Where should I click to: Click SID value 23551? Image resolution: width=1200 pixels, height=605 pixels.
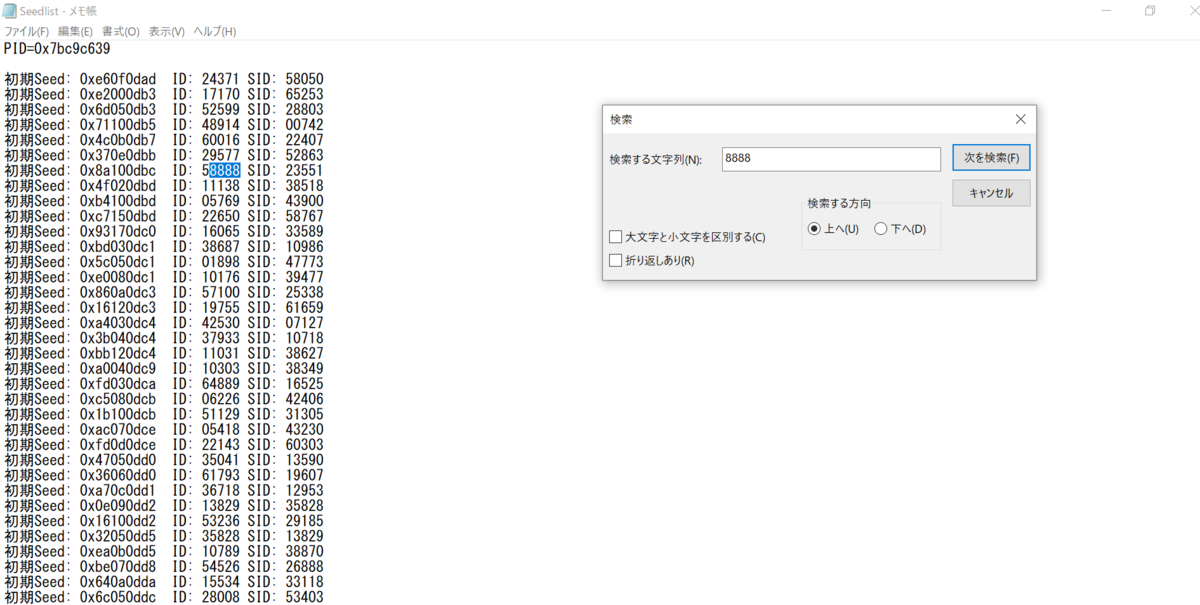304,171
